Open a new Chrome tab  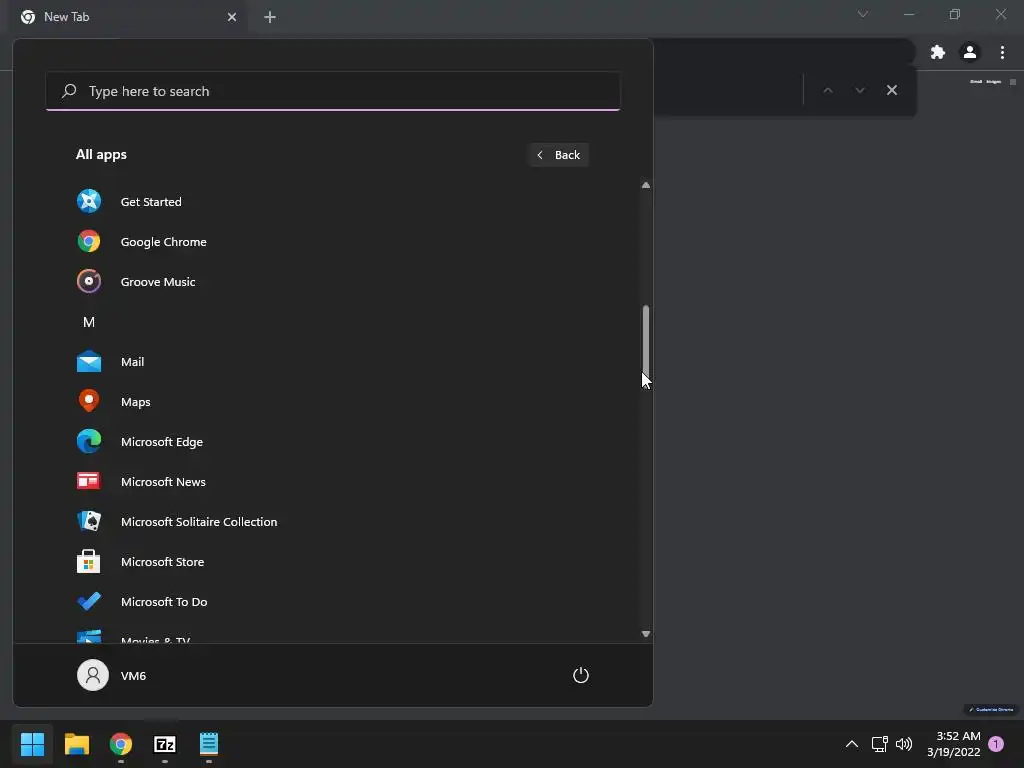(270, 17)
